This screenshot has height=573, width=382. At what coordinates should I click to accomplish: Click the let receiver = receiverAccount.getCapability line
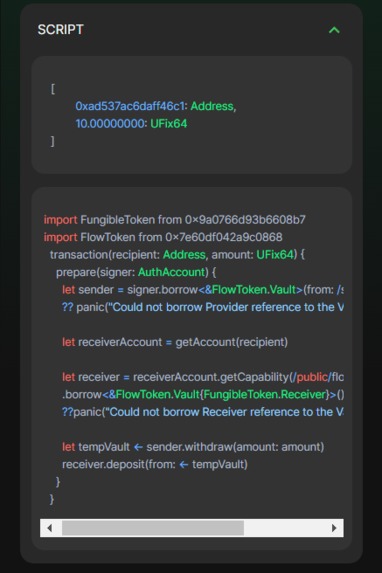pos(203,377)
